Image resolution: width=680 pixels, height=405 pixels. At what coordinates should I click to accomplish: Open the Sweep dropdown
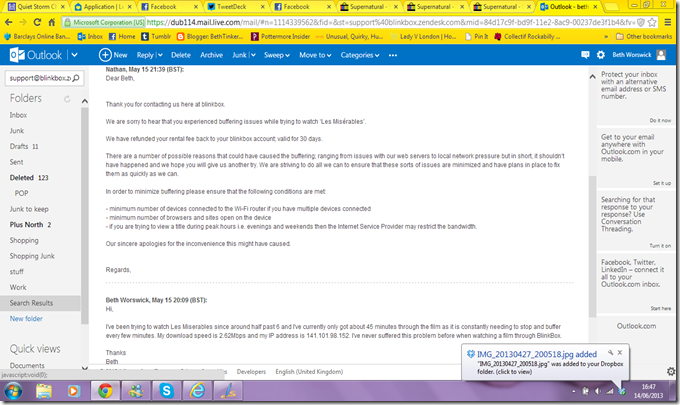tap(277, 55)
